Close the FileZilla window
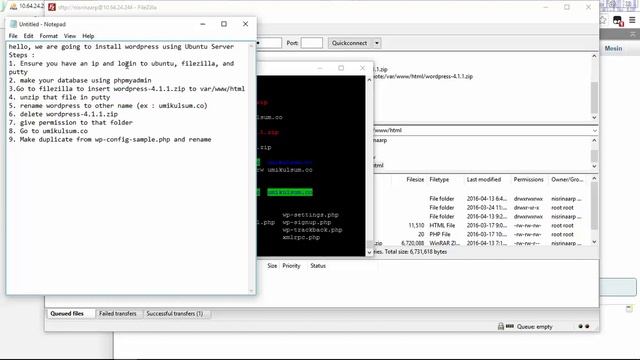 click(588, 7)
